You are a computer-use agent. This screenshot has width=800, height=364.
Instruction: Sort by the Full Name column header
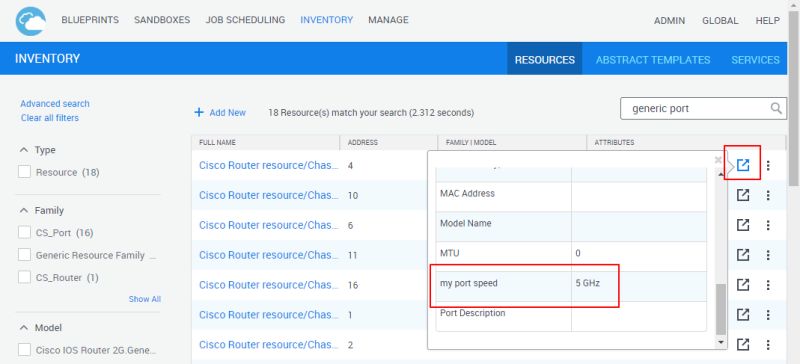[217, 142]
